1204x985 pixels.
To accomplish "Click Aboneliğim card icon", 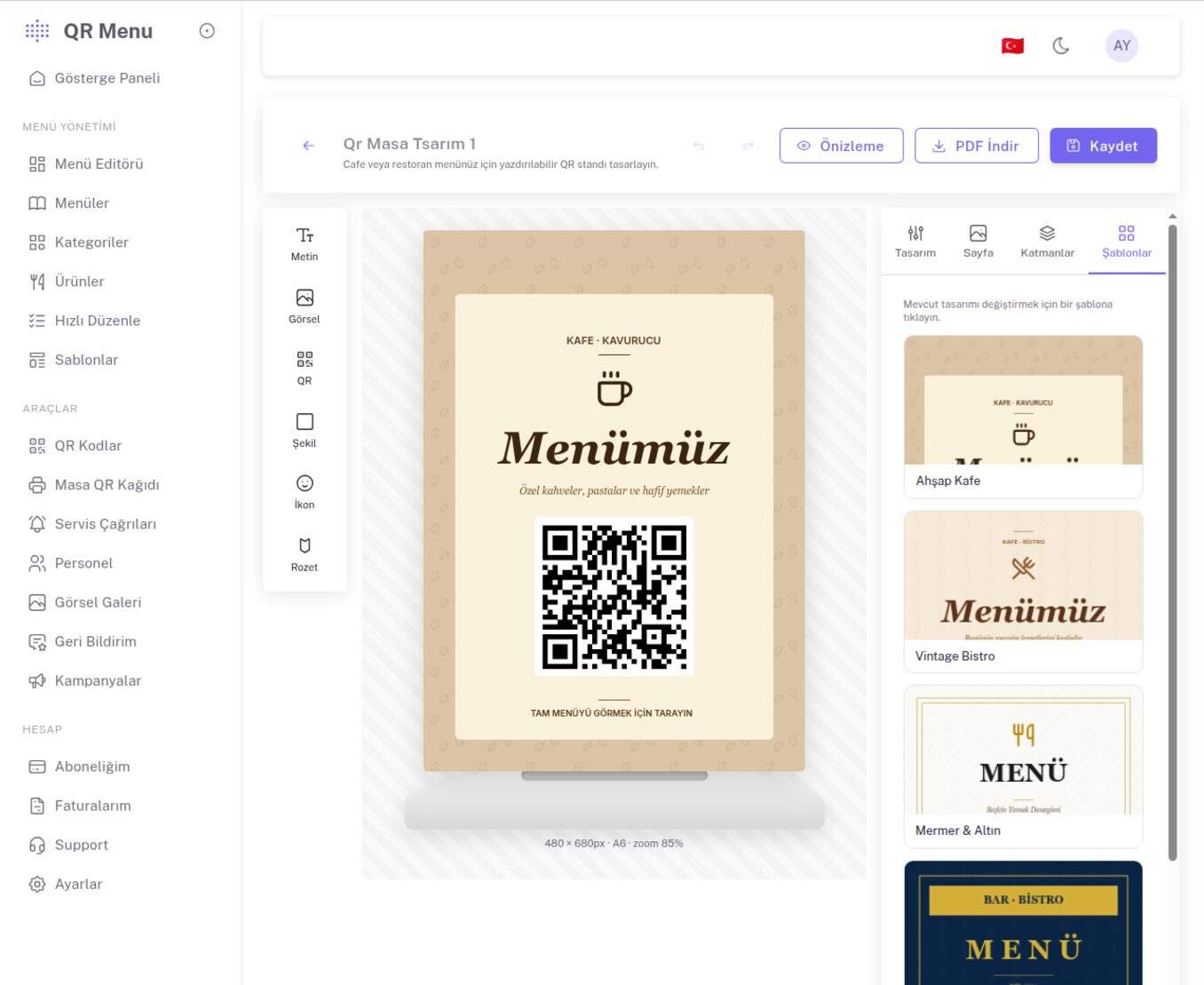I will tap(37, 767).
